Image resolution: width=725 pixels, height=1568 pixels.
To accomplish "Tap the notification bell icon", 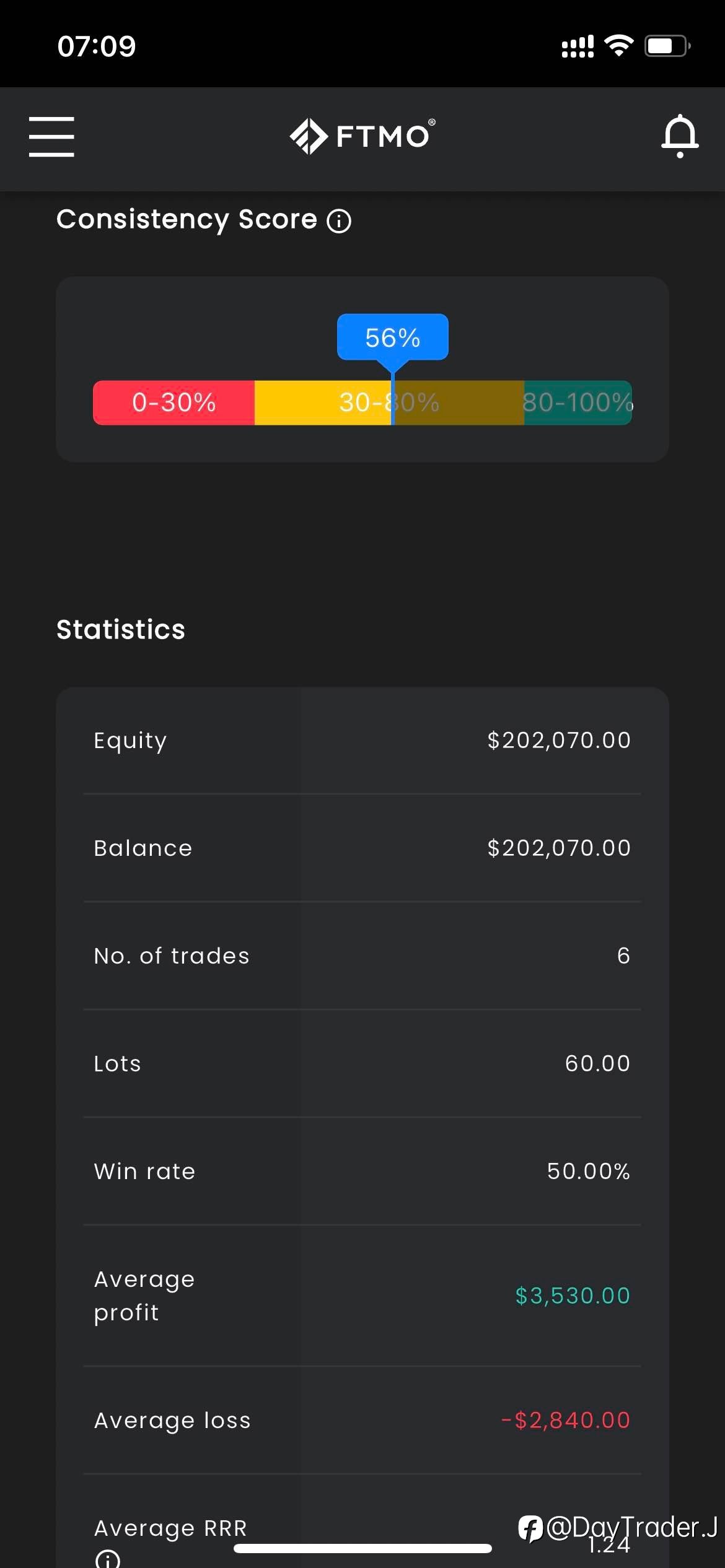I will click(x=680, y=136).
